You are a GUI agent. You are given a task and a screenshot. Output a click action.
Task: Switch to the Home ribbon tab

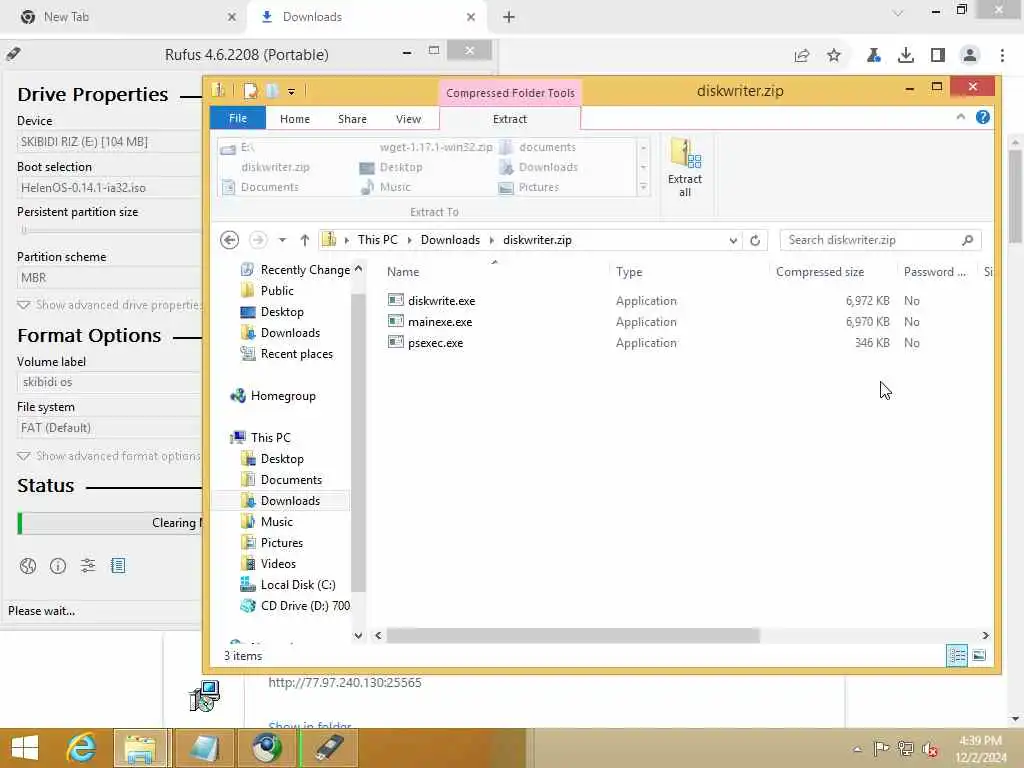[x=295, y=119]
